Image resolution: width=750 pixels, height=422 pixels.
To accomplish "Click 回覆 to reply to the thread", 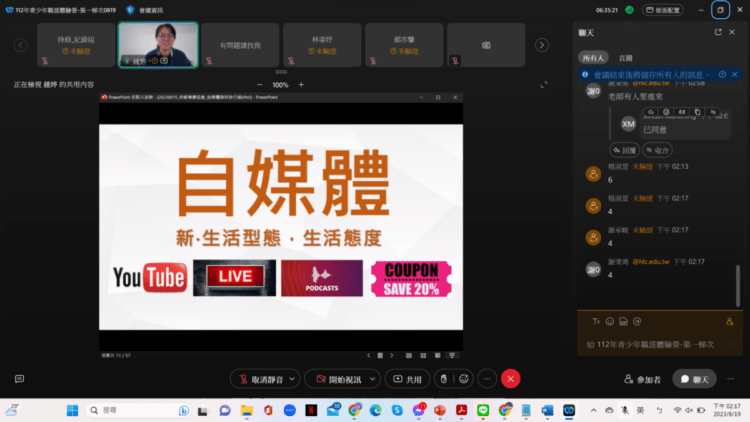I will [625, 150].
